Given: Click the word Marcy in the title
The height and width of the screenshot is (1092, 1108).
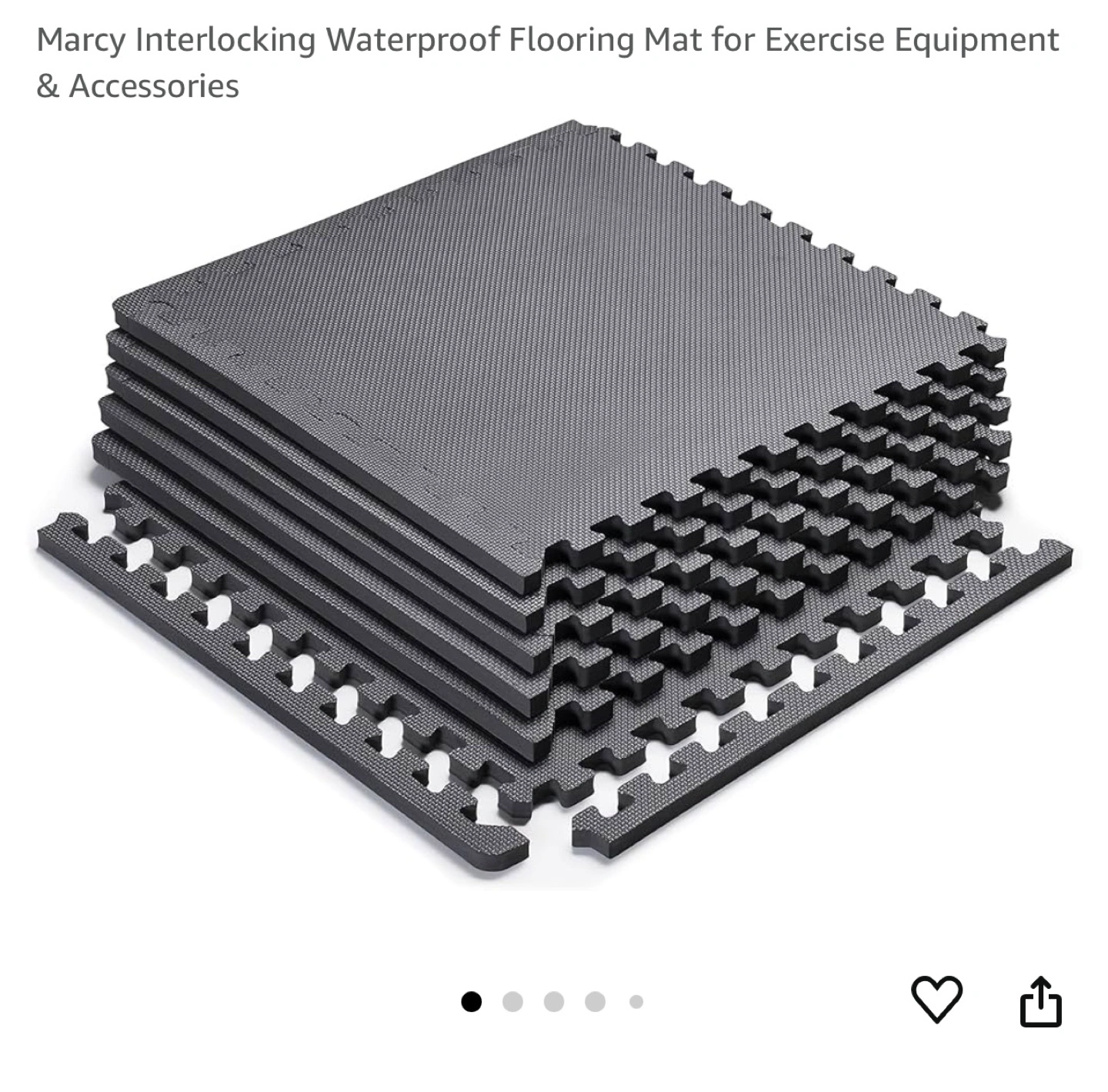Looking at the screenshot, I should pos(82,41).
